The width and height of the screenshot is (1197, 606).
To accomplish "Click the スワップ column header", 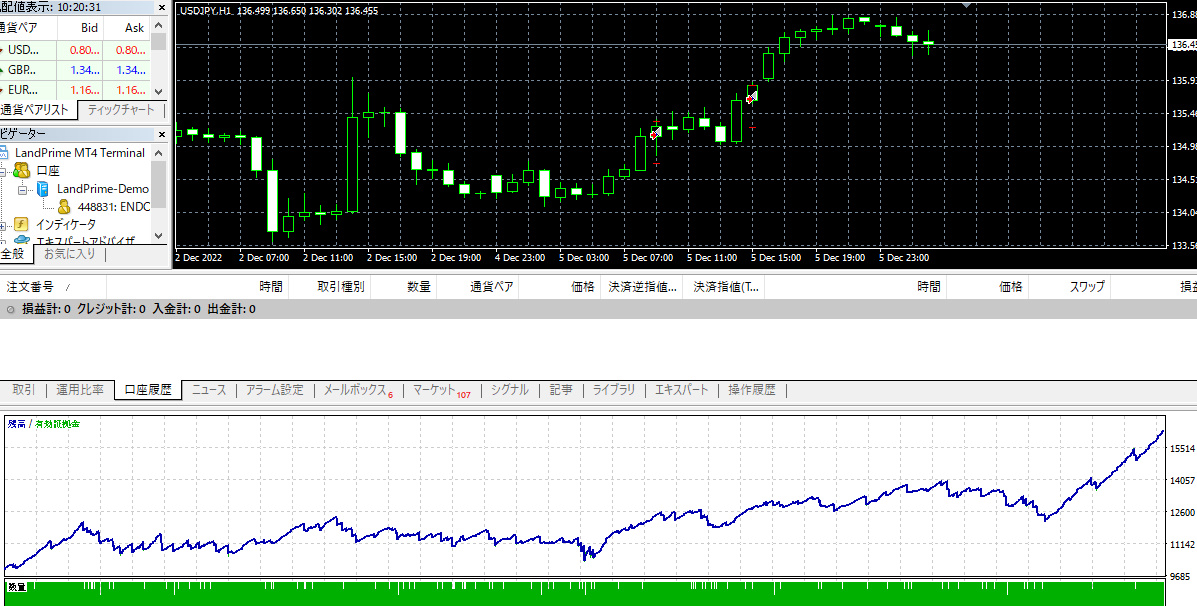I will coord(1087,287).
